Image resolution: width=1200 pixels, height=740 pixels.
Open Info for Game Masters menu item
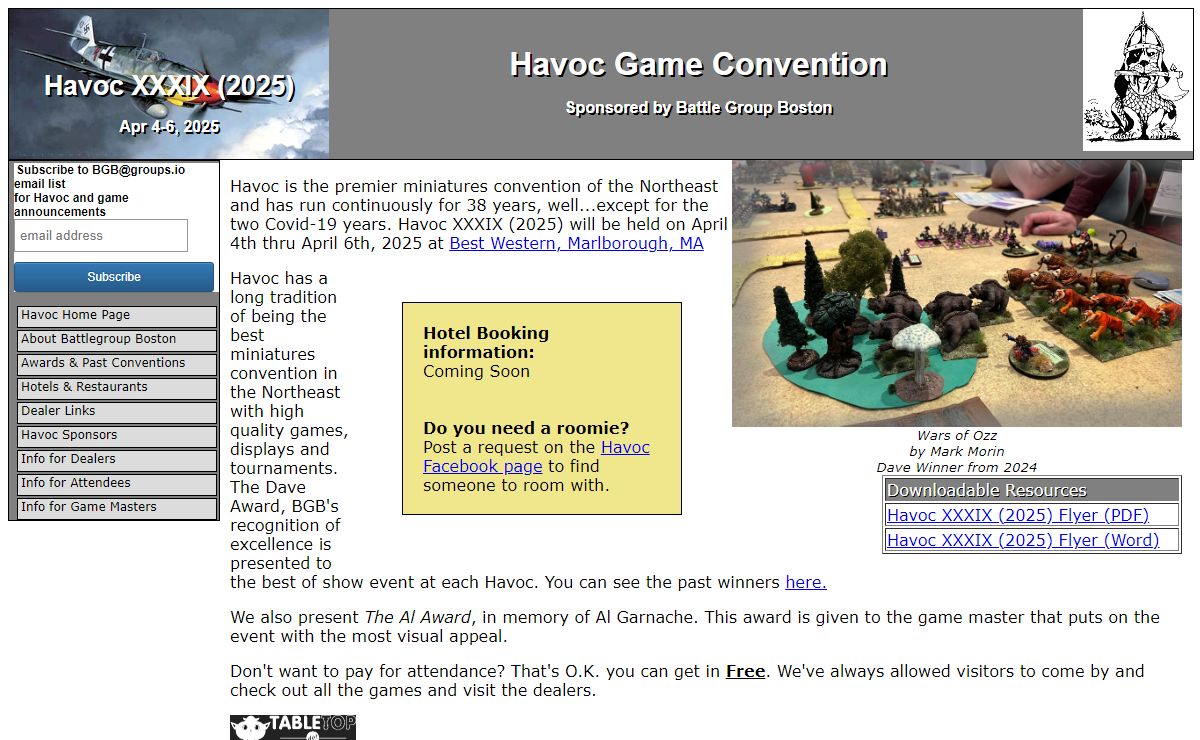(x=117, y=508)
